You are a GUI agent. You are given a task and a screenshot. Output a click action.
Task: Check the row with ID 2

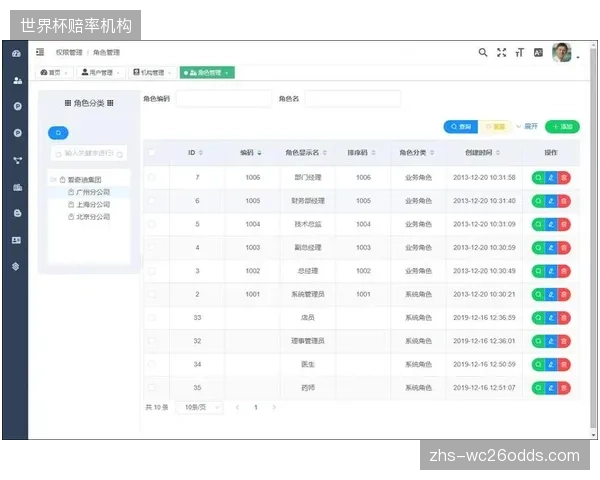coord(152,294)
